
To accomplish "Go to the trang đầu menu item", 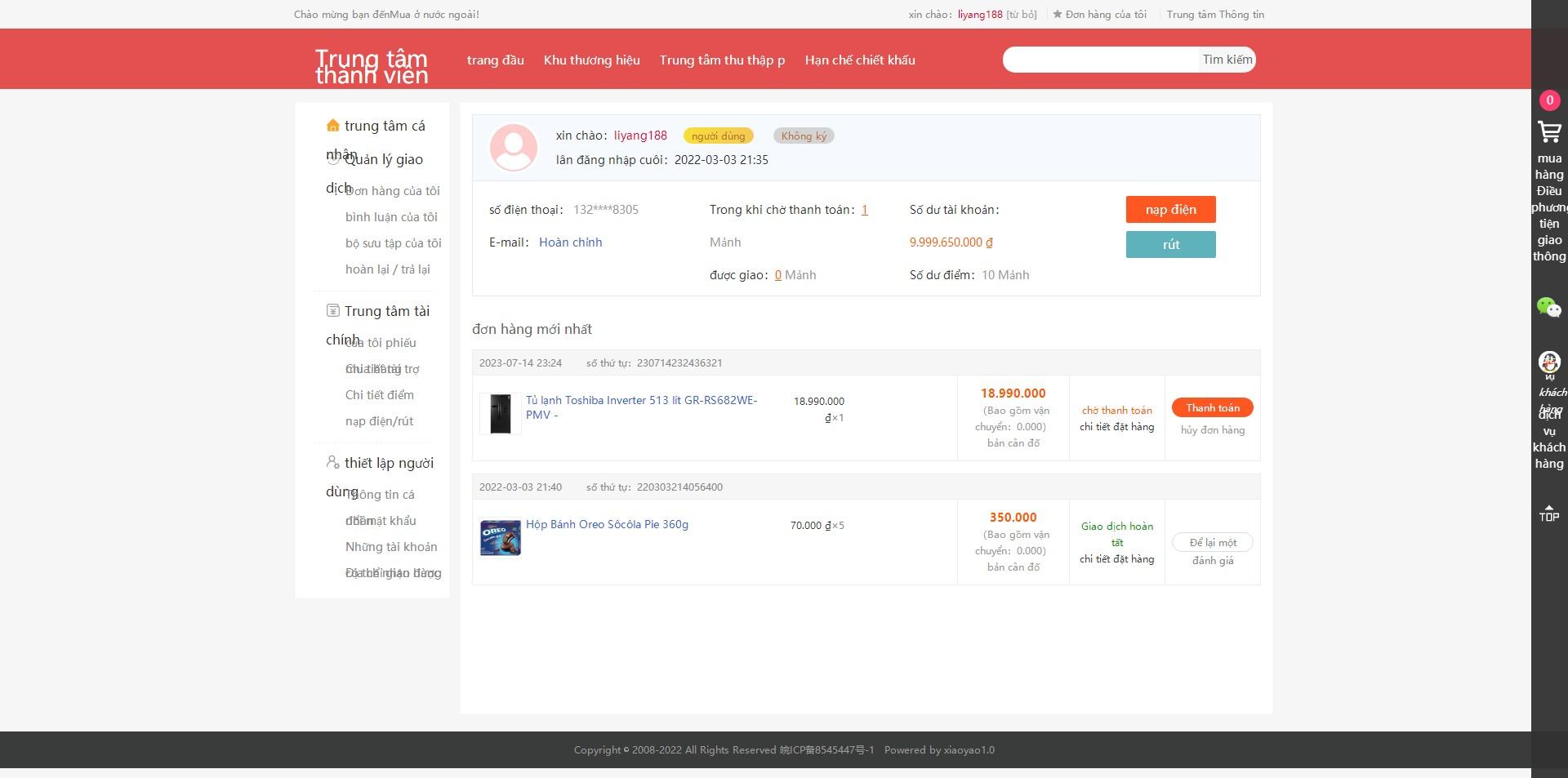I will click(x=495, y=60).
